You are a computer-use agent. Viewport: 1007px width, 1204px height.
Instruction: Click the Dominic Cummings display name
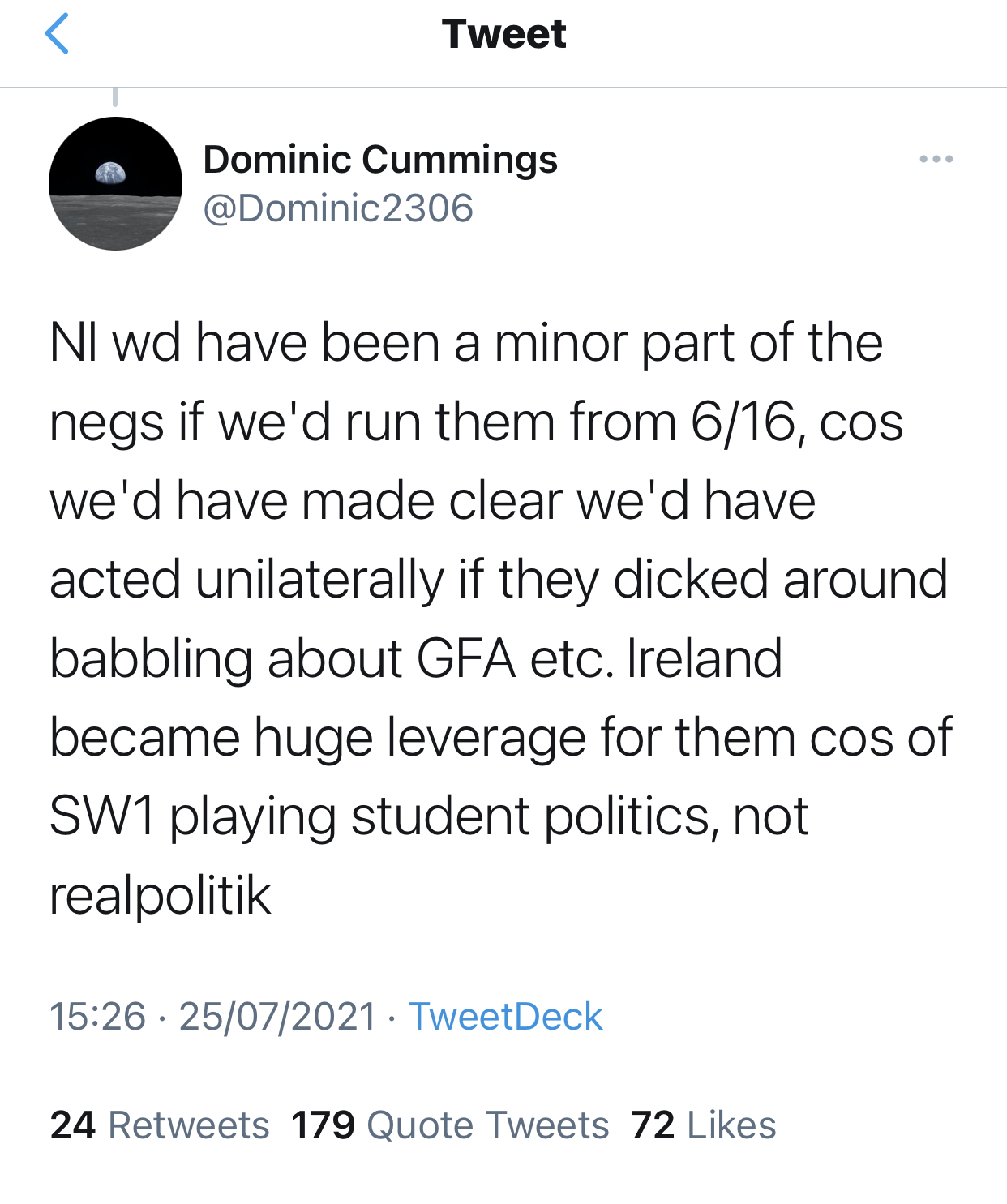(x=379, y=159)
